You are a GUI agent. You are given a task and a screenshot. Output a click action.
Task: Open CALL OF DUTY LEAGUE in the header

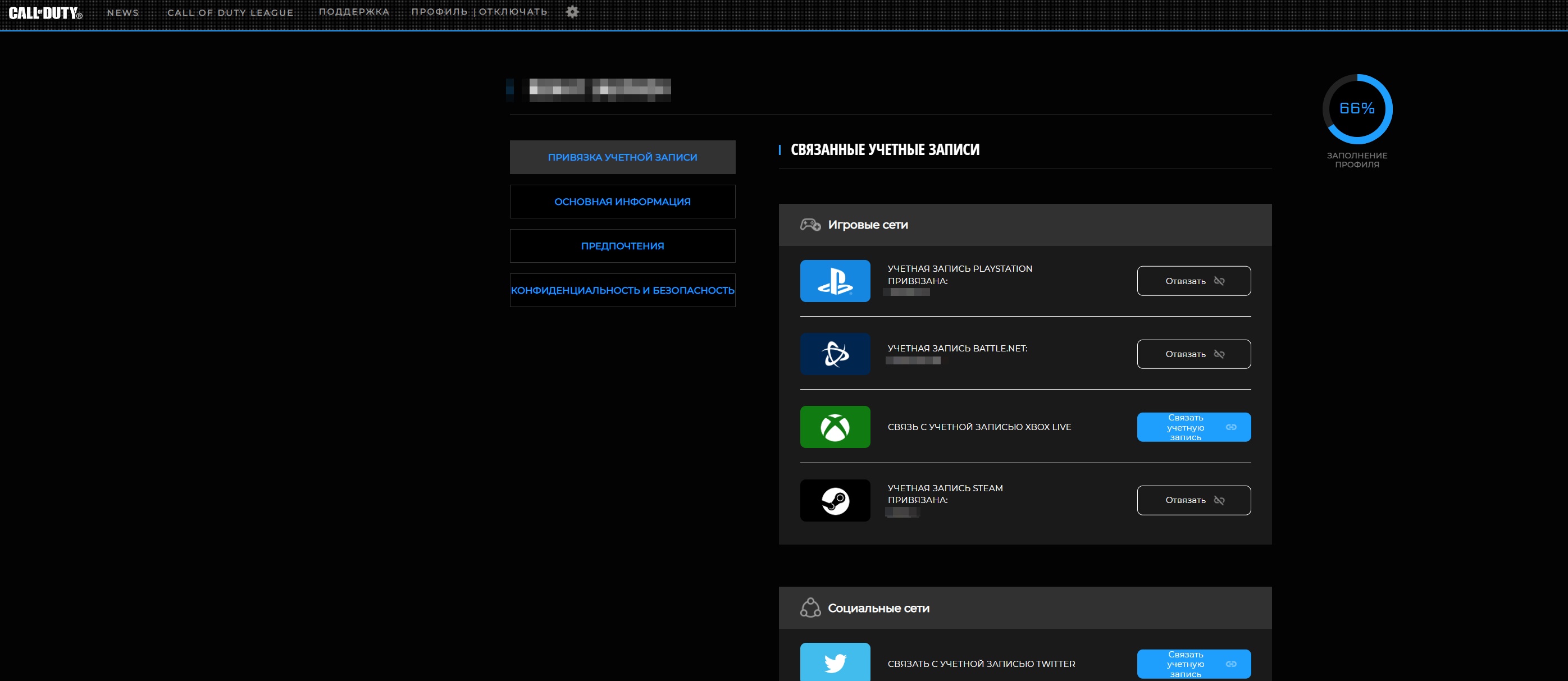[231, 13]
